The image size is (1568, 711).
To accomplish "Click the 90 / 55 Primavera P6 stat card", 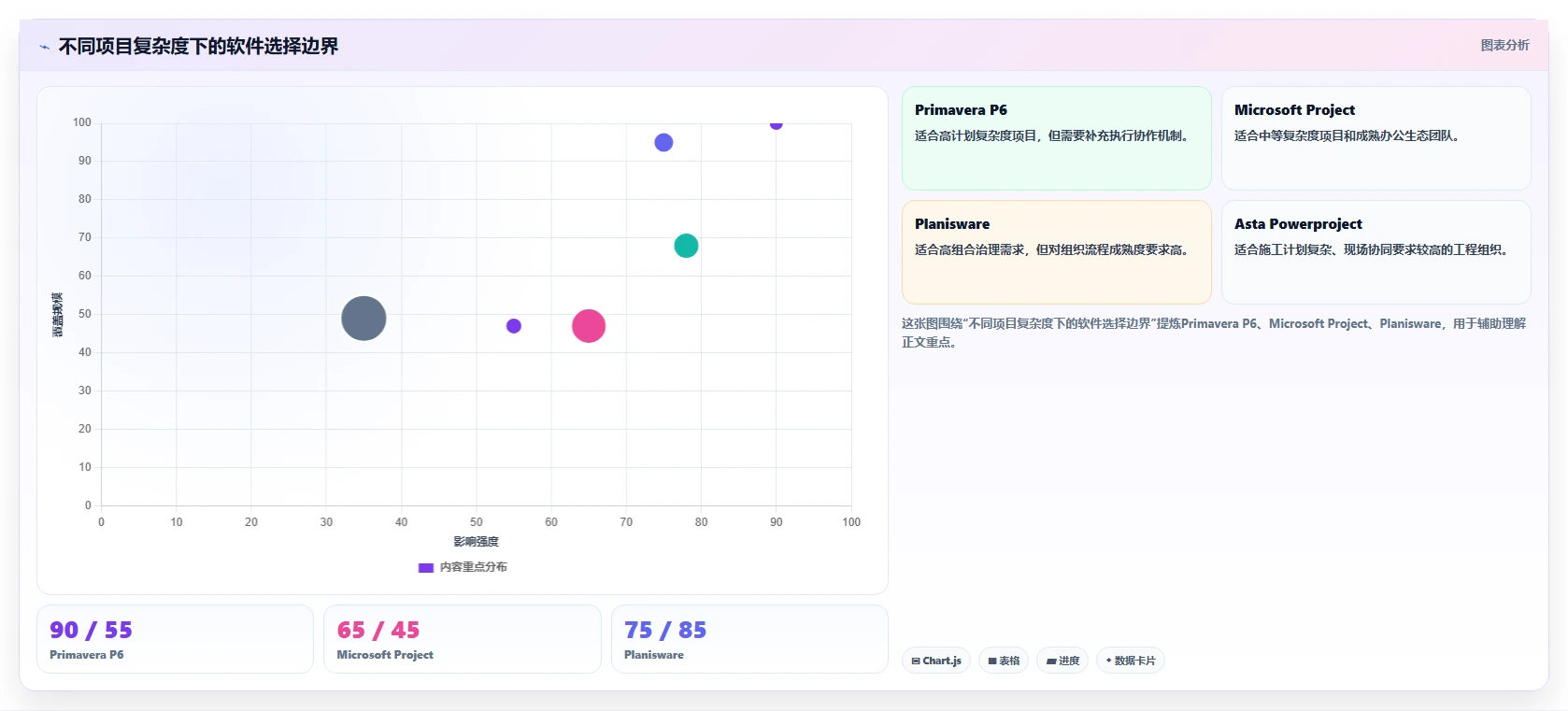I will (x=175, y=639).
